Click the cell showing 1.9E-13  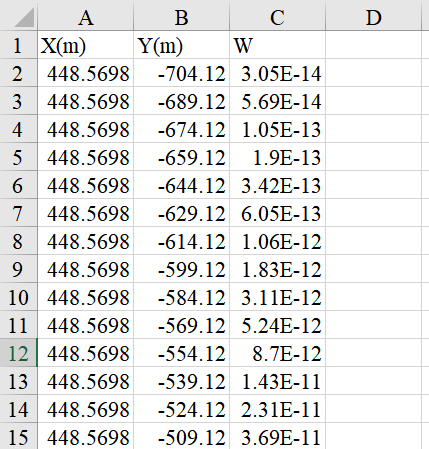pos(277,157)
